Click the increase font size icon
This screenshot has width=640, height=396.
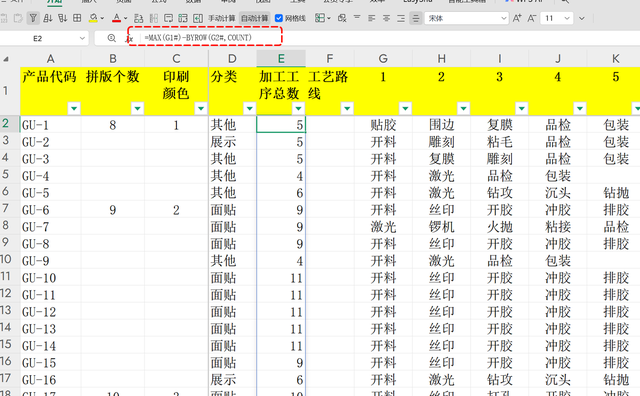[517, 18]
